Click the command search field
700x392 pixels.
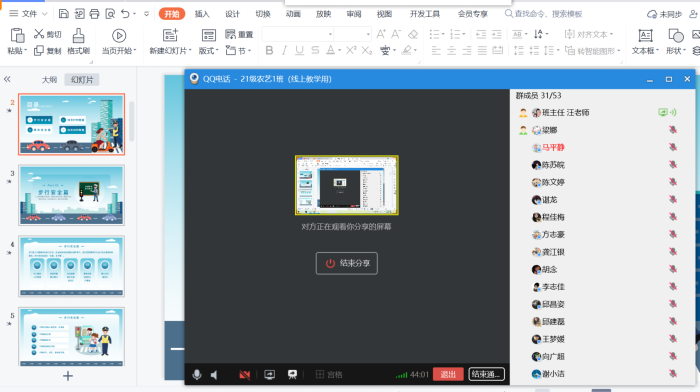[x=543, y=14]
